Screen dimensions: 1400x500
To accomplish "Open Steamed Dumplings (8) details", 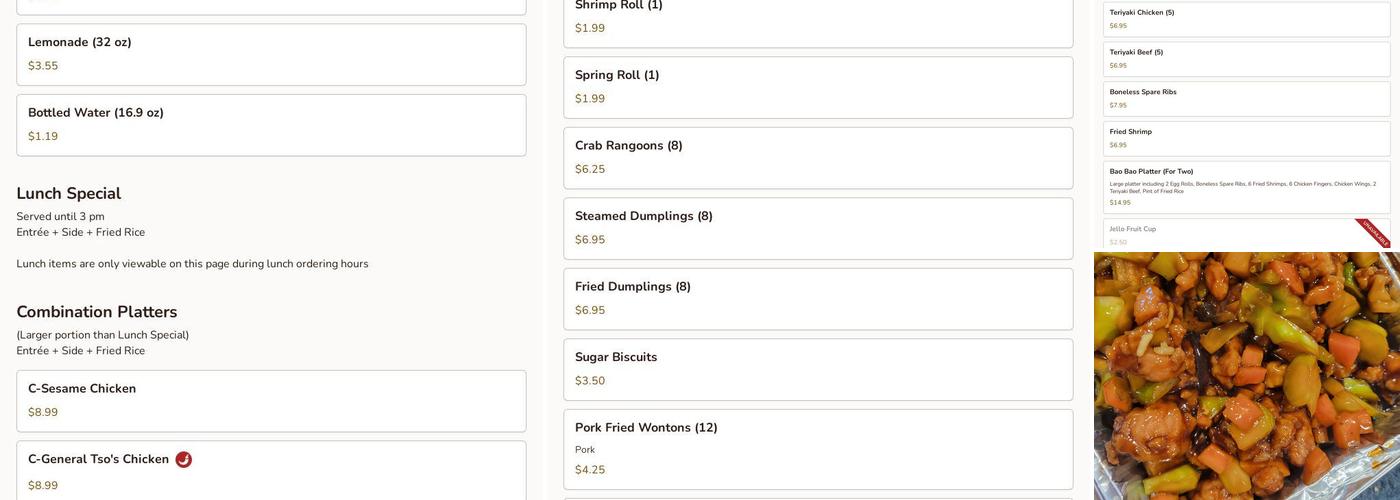I will tap(818, 228).
